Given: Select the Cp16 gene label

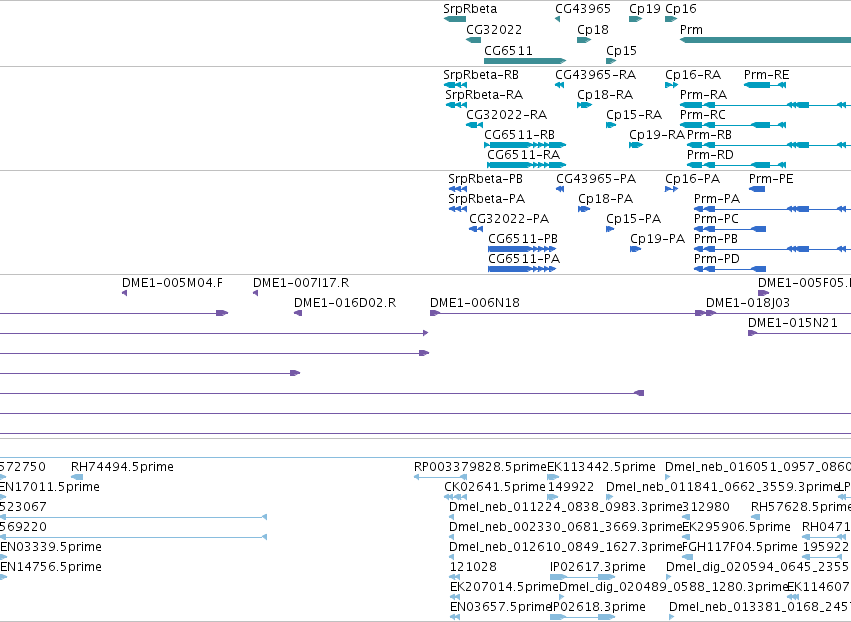Looking at the screenshot, I should [x=681, y=9].
